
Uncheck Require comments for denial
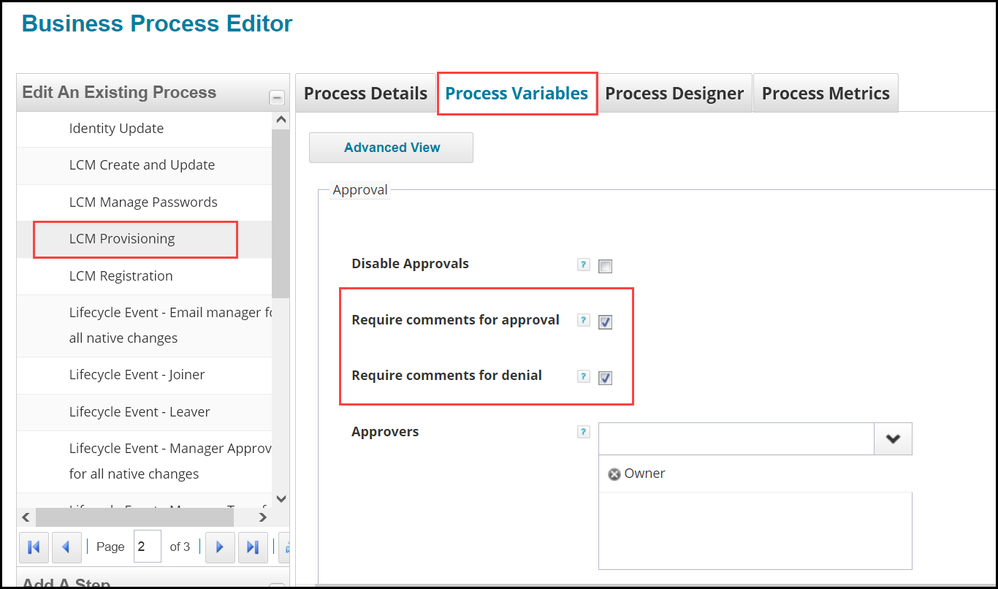pyautogui.click(x=605, y=378)
